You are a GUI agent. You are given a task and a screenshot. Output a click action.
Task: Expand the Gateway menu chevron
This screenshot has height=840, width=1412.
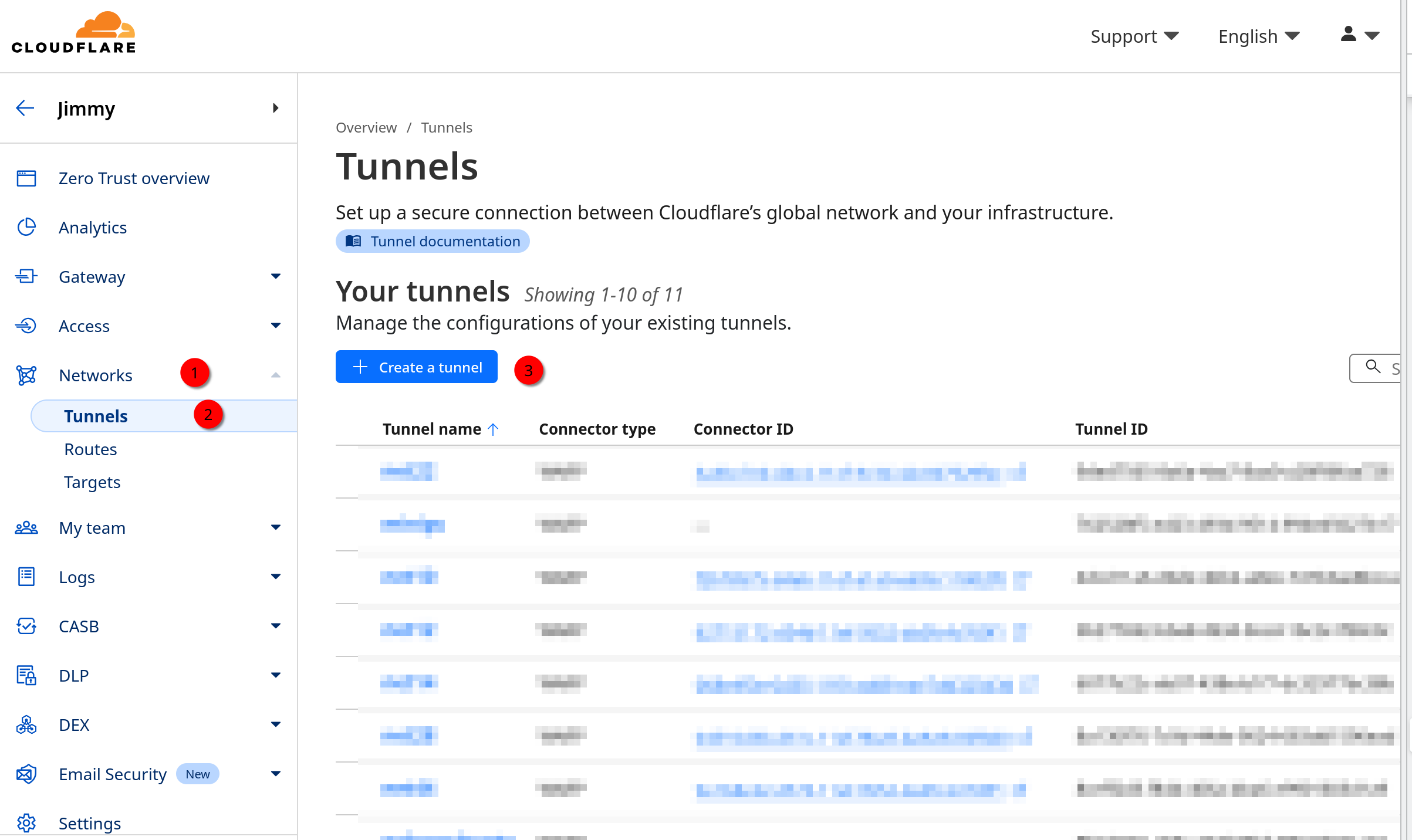[x=276, y=276]
